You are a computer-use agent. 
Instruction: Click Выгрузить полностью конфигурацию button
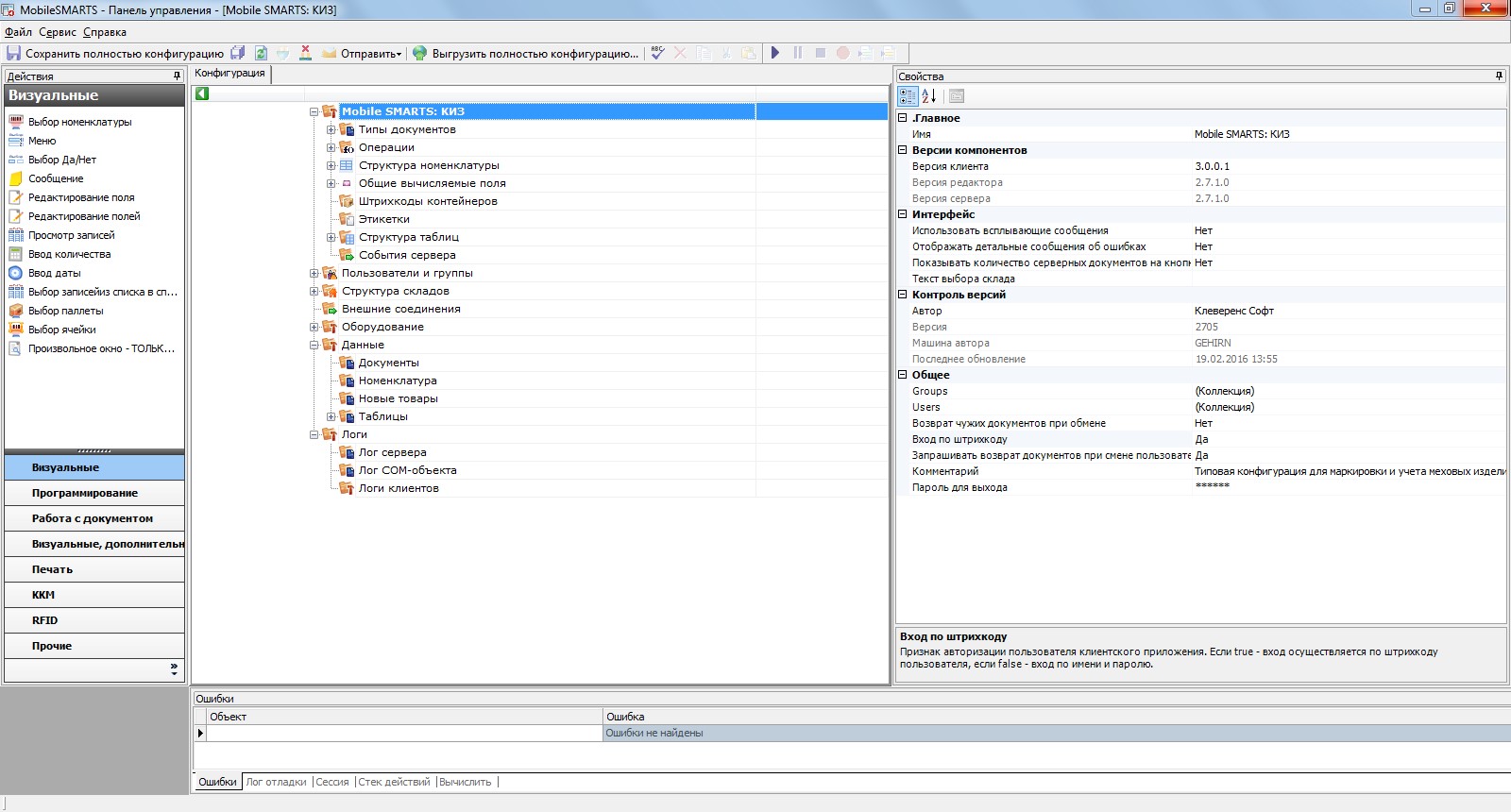click(x=527, y=53)
